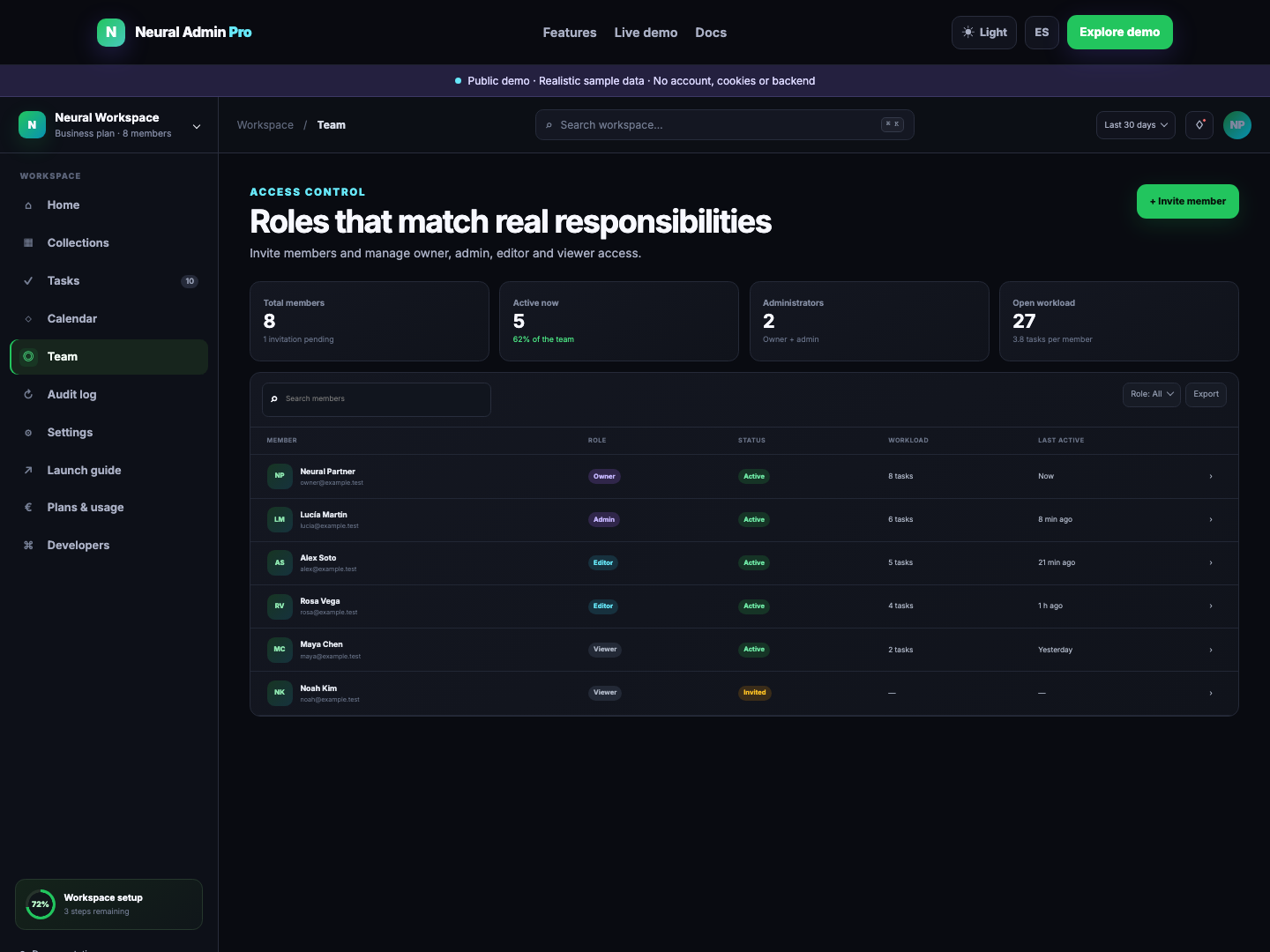Open the Last 30 days dropdown
Viewport: 1270px width, 952px height.
coord(1136,125)
